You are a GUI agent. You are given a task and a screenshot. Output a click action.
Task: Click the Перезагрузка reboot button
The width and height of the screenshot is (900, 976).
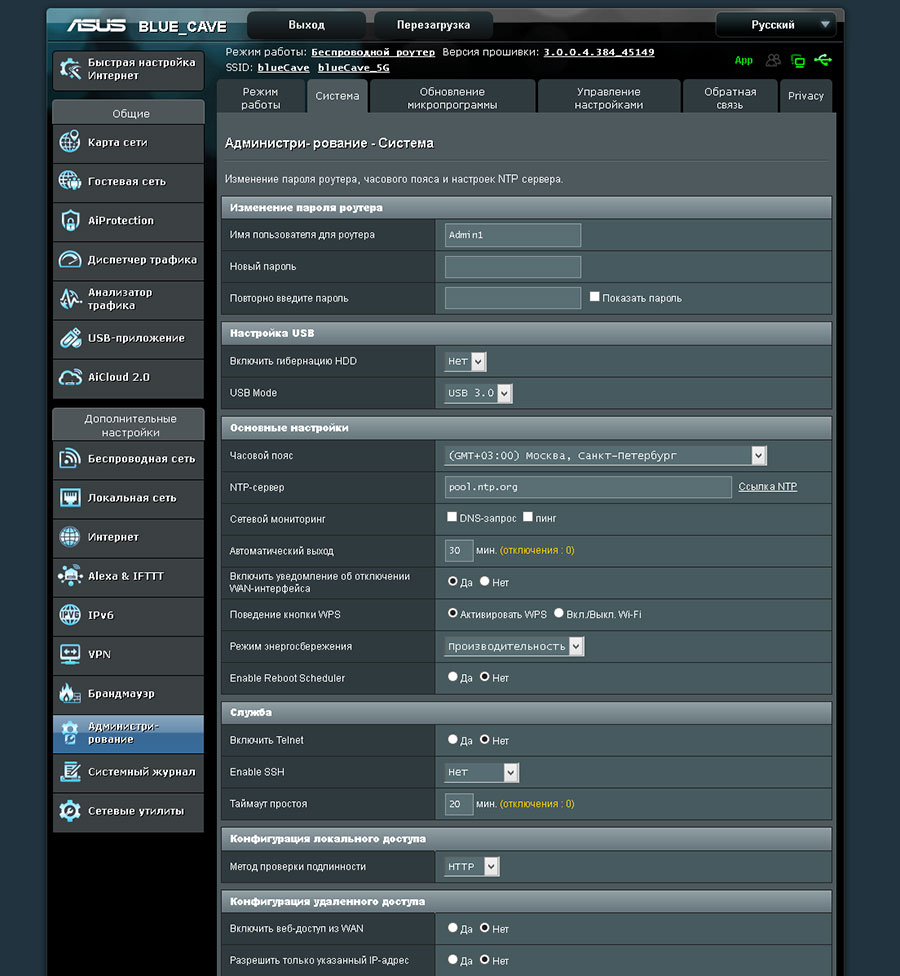(433, 25)
